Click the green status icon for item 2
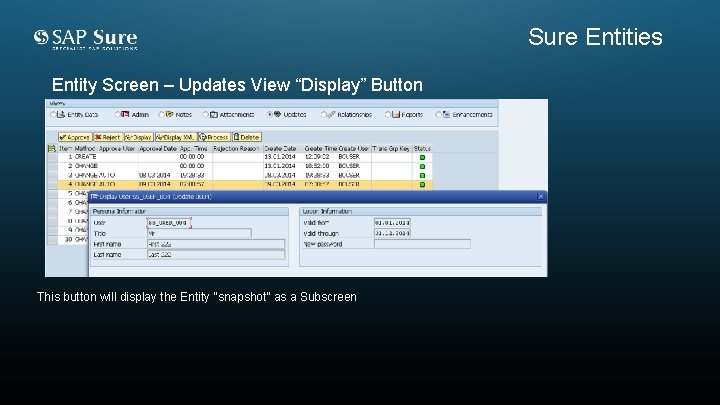 point(422,166)
